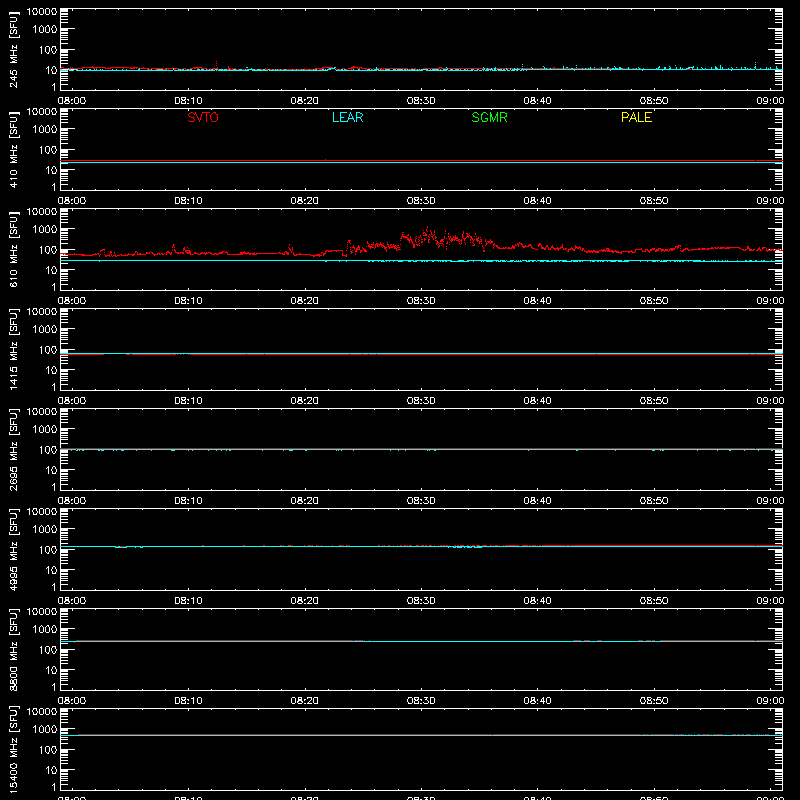Viewport: 800px width, 800px height.
Task: Click the 100 tick label on 1415 MHz plot
Action: coord(48,350)
